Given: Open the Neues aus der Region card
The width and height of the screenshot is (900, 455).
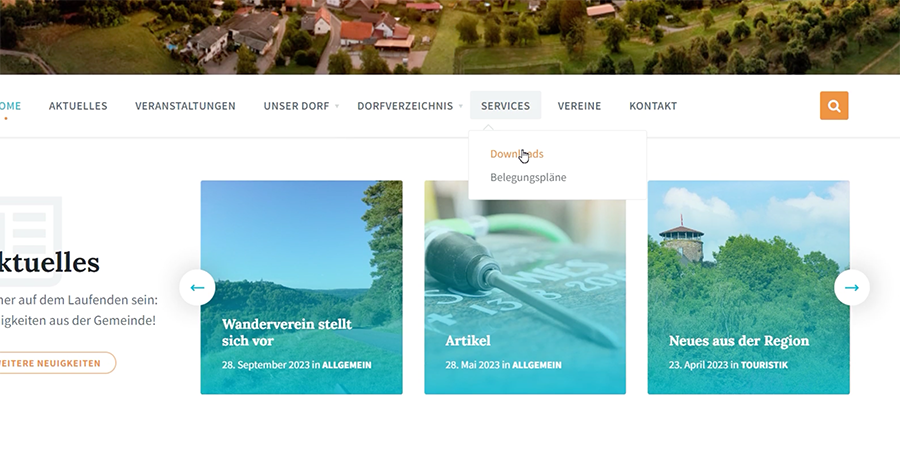Looking at the screenshot, I should 748,287.
